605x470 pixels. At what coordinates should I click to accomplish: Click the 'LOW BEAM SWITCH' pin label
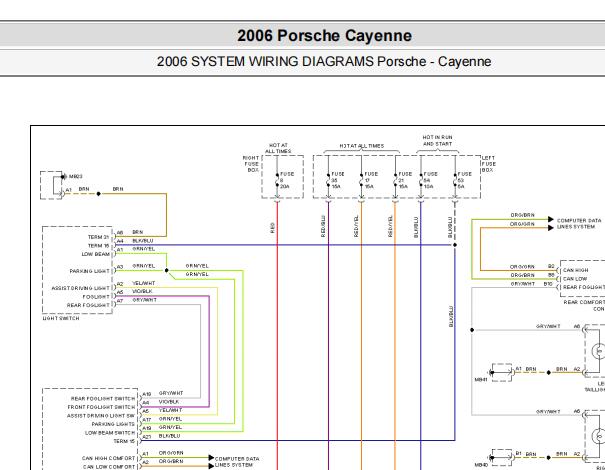[110, 433]
